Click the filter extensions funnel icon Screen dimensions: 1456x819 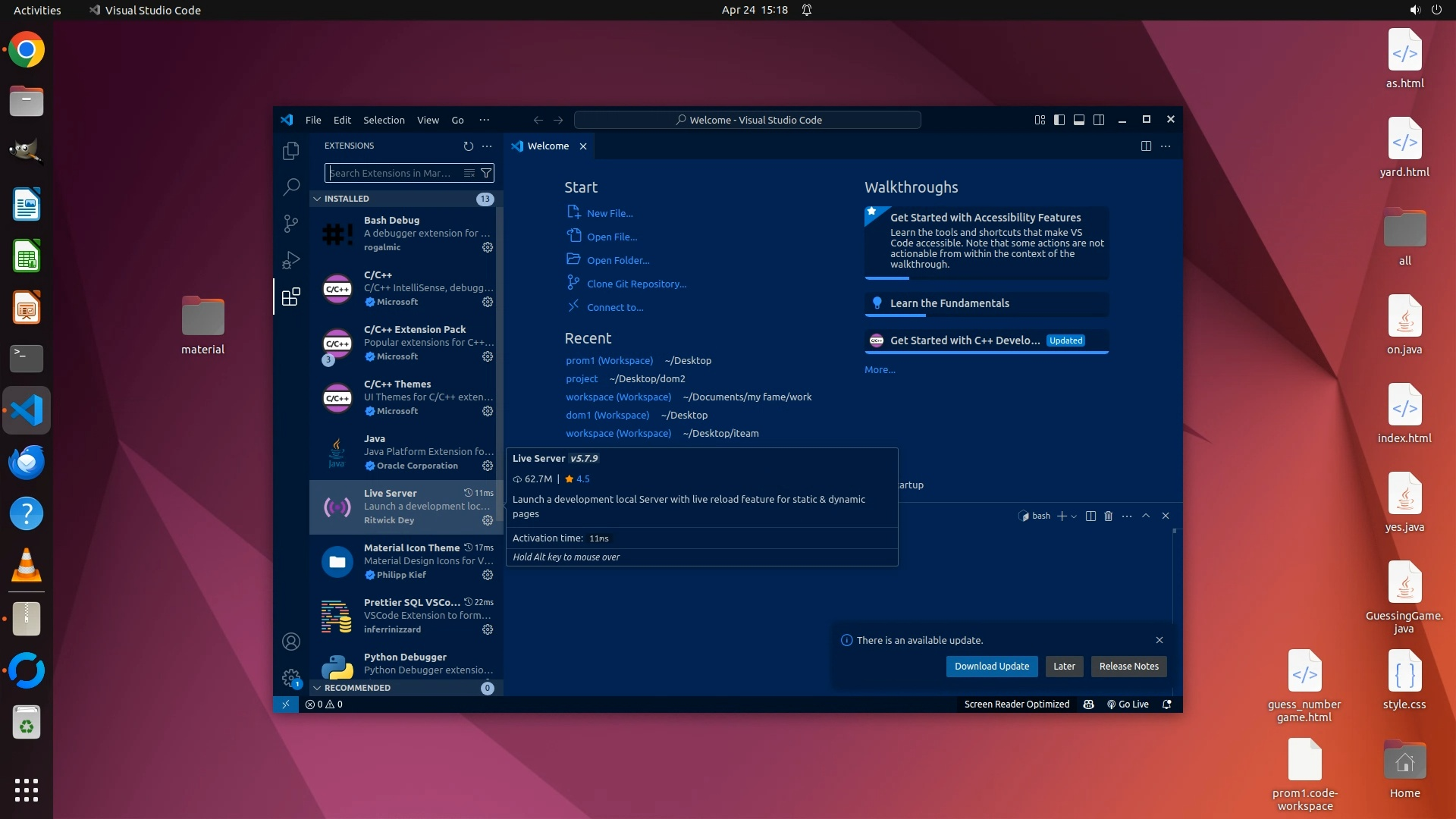[486, 173]
